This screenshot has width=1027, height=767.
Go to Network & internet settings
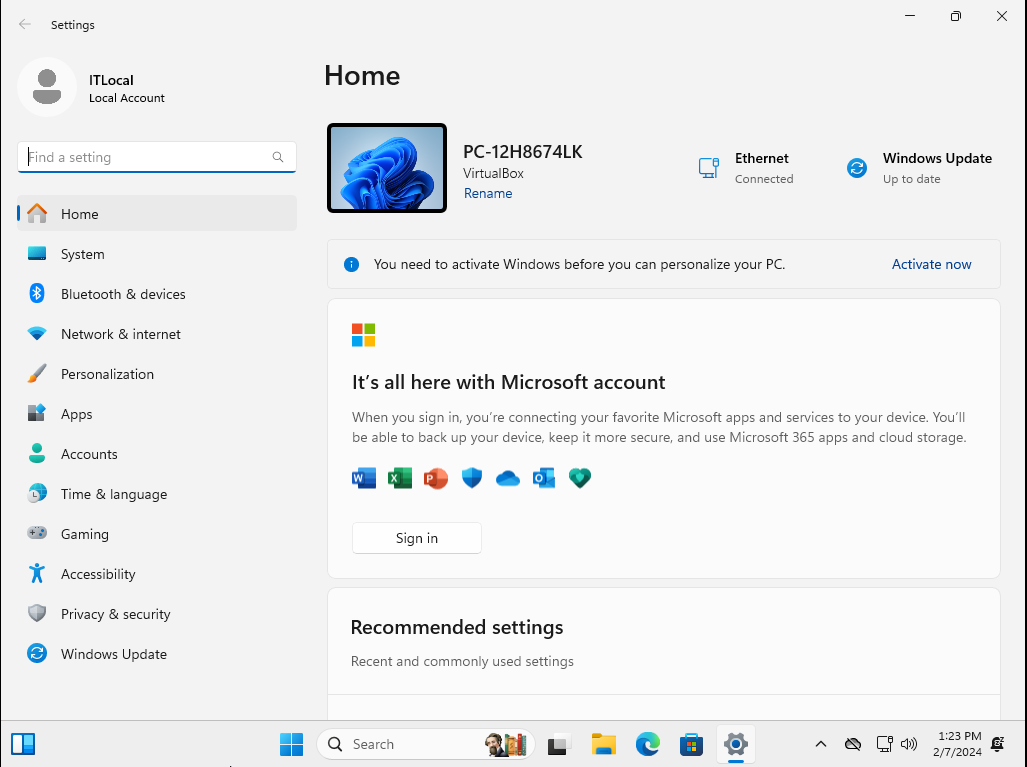(x=157, y=333)
